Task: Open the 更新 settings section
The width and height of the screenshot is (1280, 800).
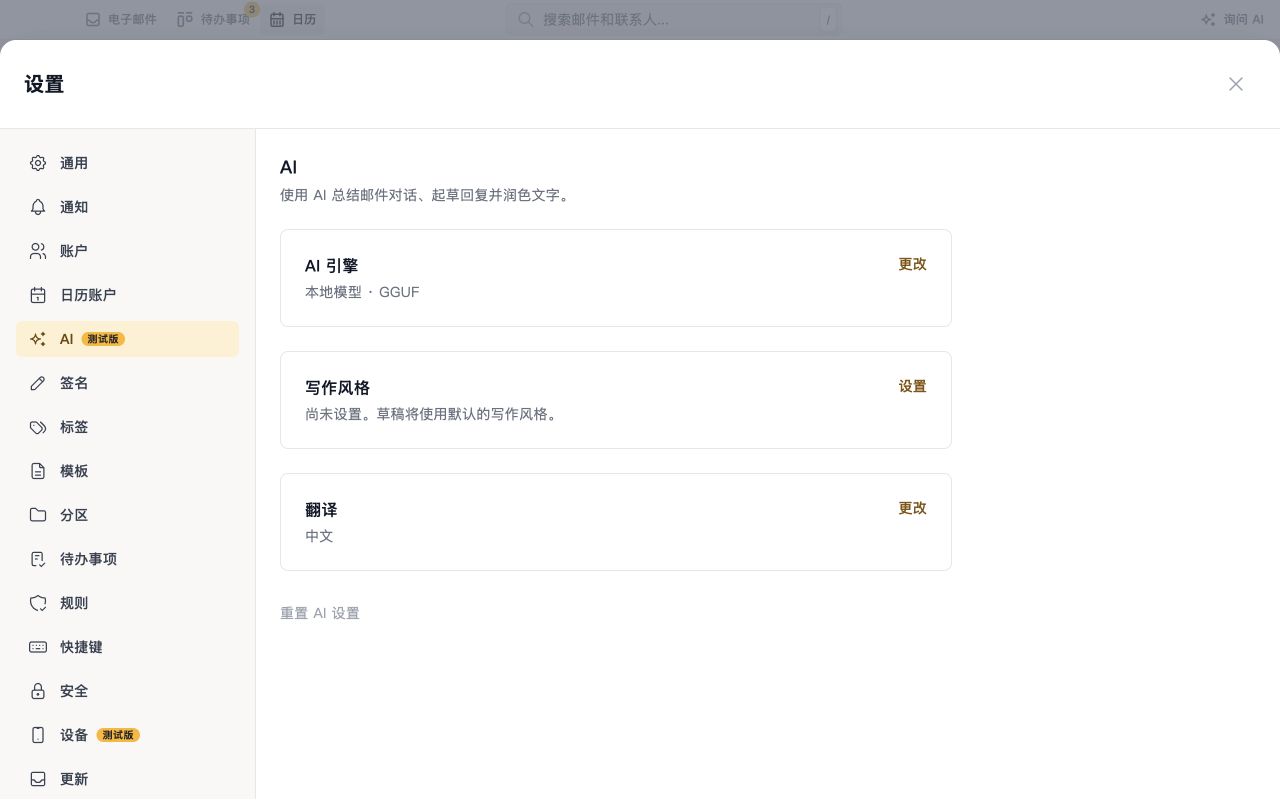Action: (x=127, y=779)
